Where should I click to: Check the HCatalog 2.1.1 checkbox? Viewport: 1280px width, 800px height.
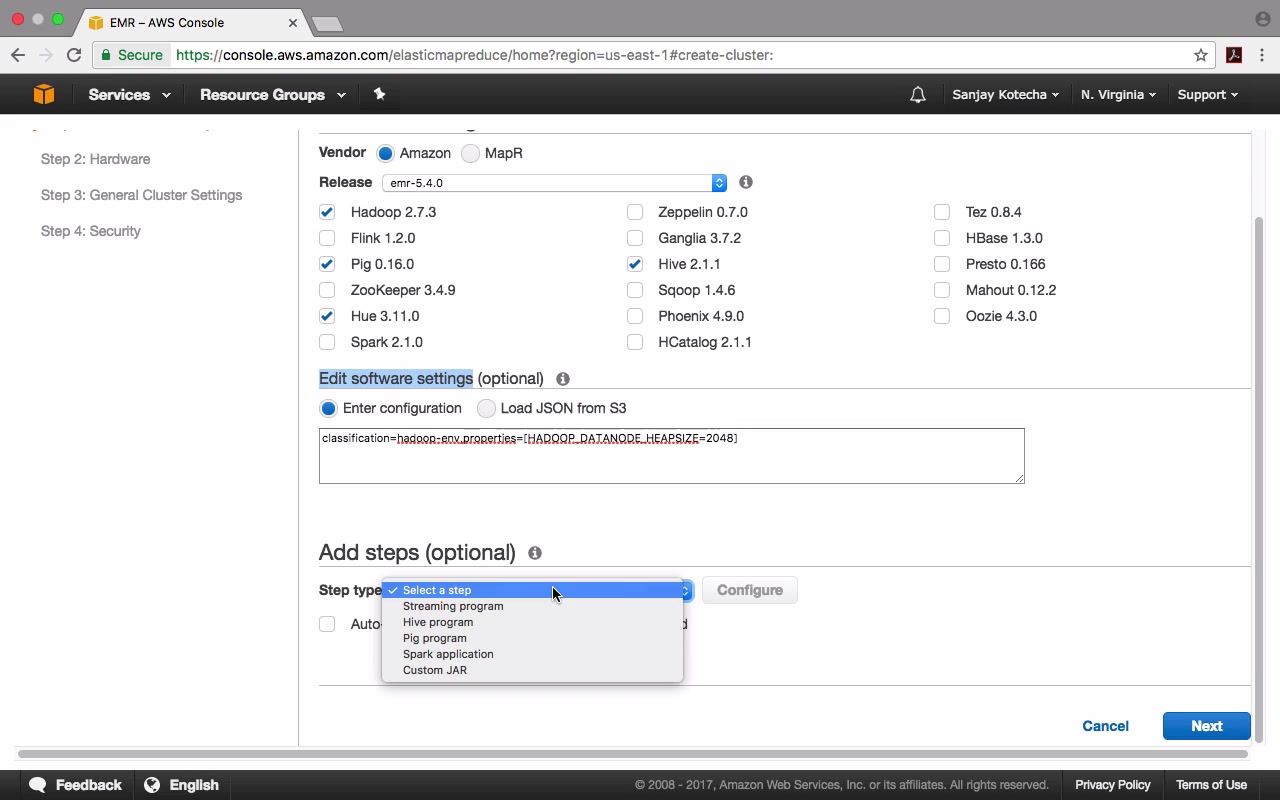[635, 342]
